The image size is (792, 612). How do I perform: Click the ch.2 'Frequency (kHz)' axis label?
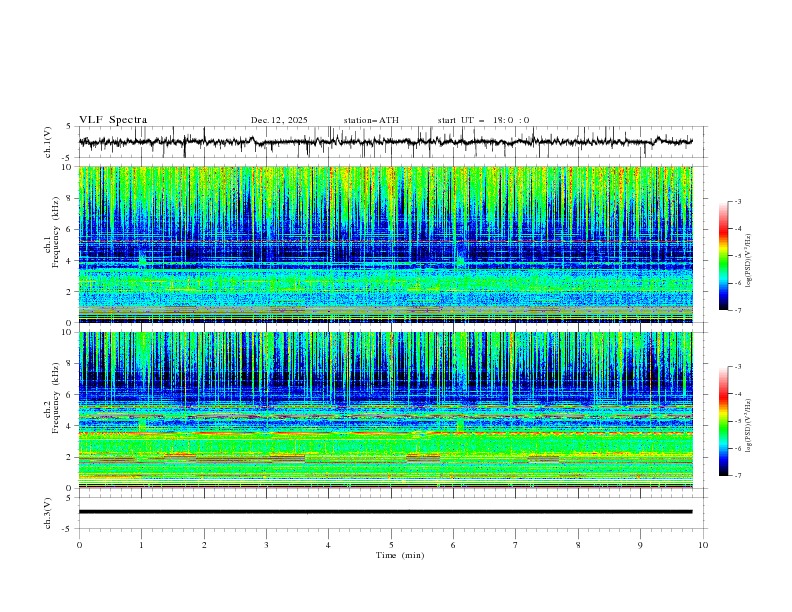pos(55,397)
